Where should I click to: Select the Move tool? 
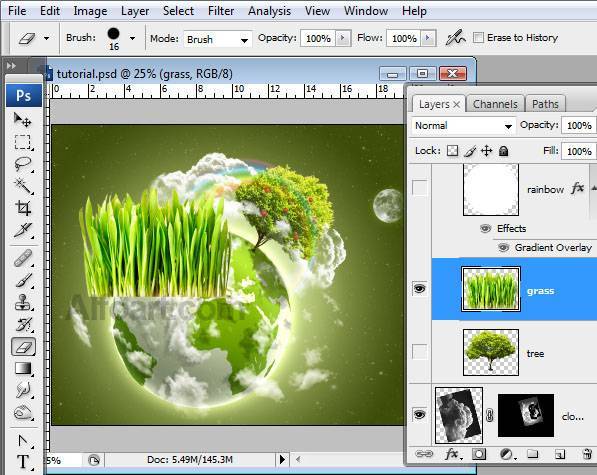[x=23, y=120]
